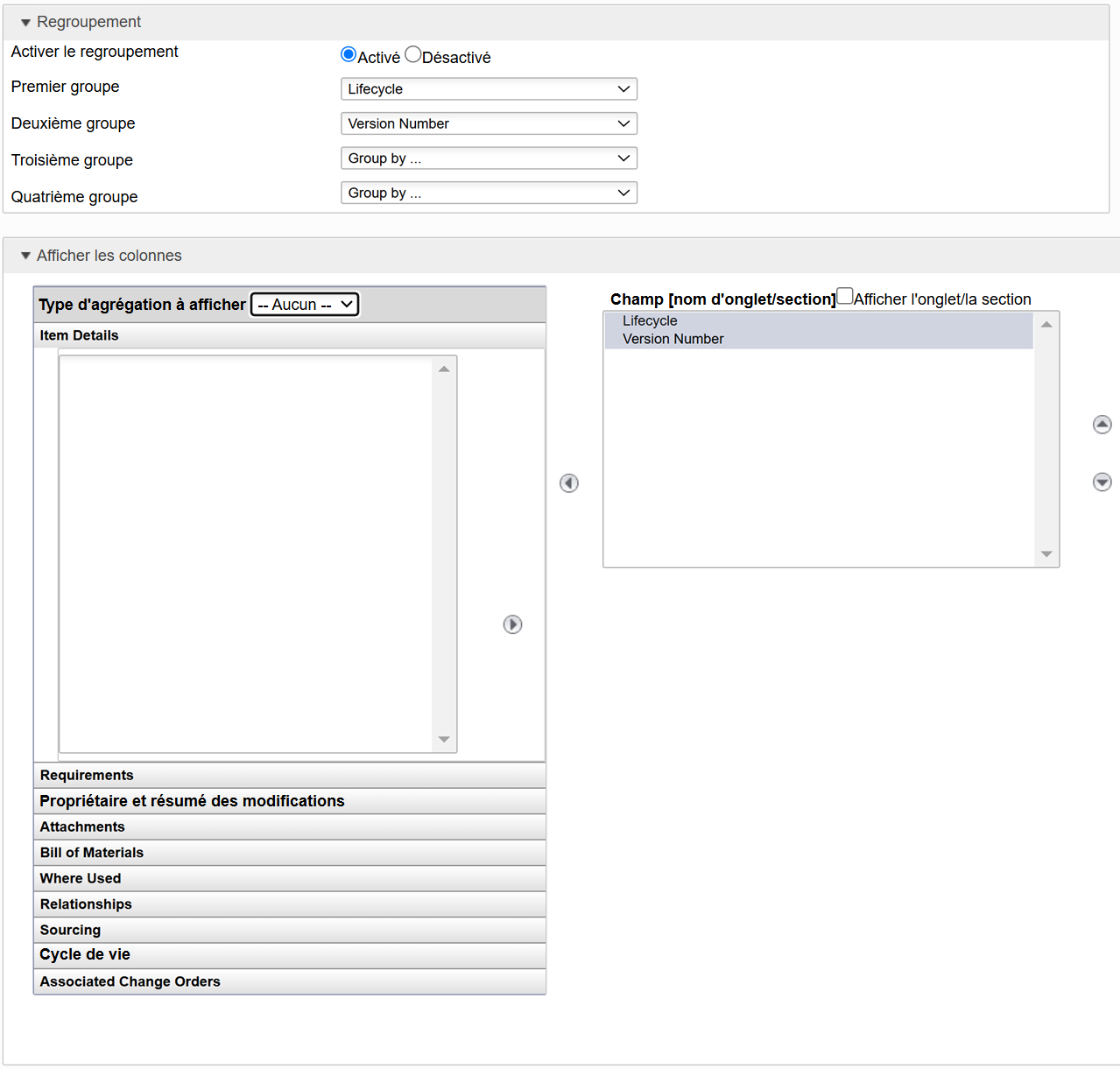Check Afficher l'onglet/la section checkbox
The width and height of the screenshot is (1120, 1069).
point(845,296)
